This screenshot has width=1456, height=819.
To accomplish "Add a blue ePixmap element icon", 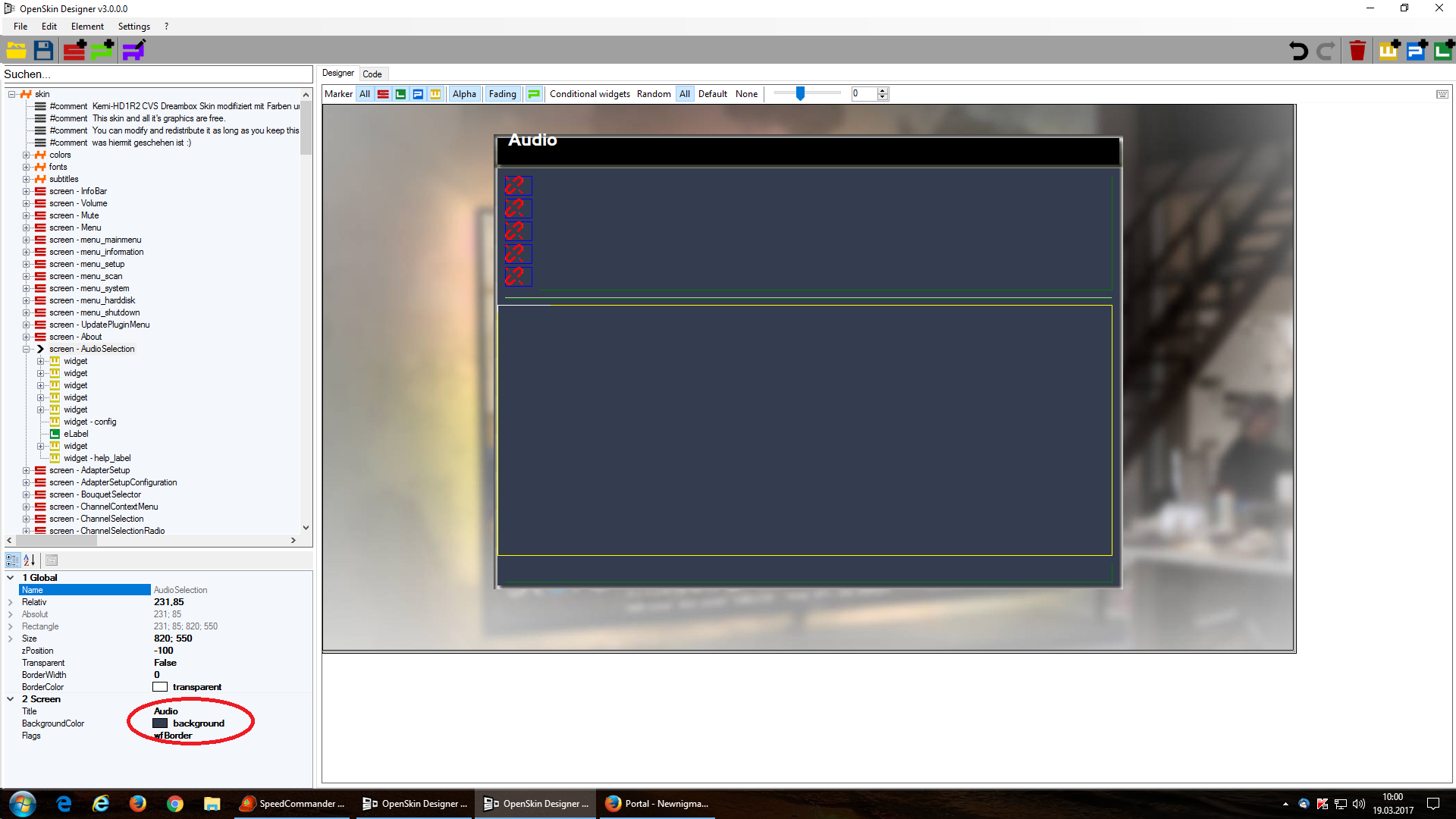I will click(1417, 51).
